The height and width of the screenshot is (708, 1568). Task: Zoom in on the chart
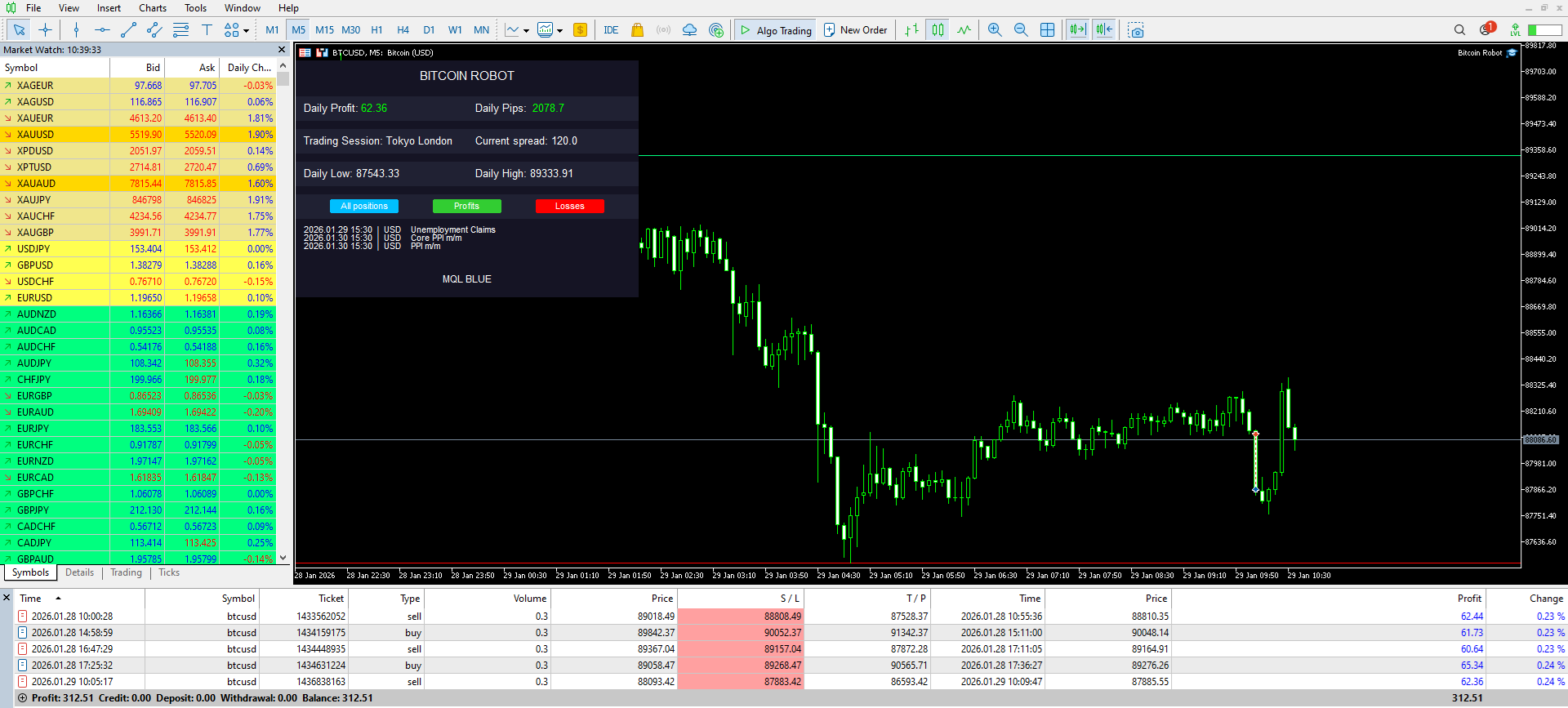pos(995,30)
